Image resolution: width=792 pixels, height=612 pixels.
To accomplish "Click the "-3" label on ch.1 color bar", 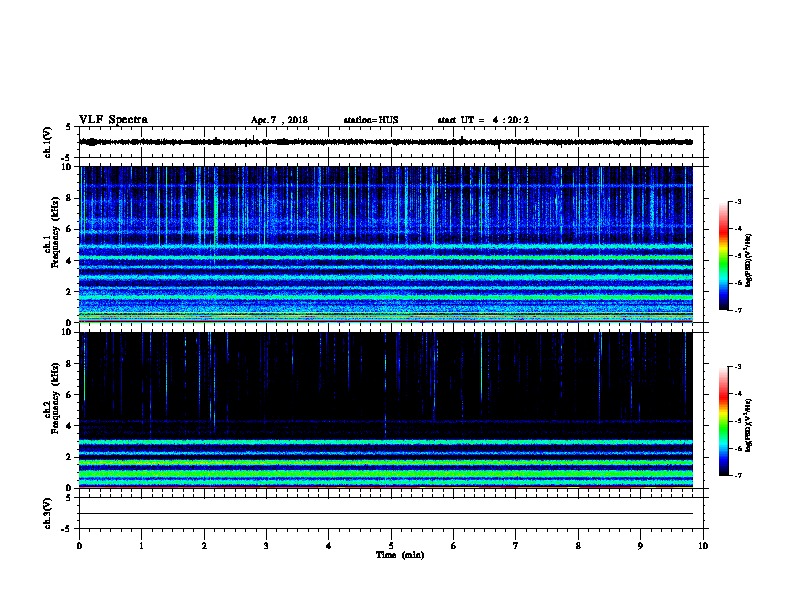I will pos(737,201).
